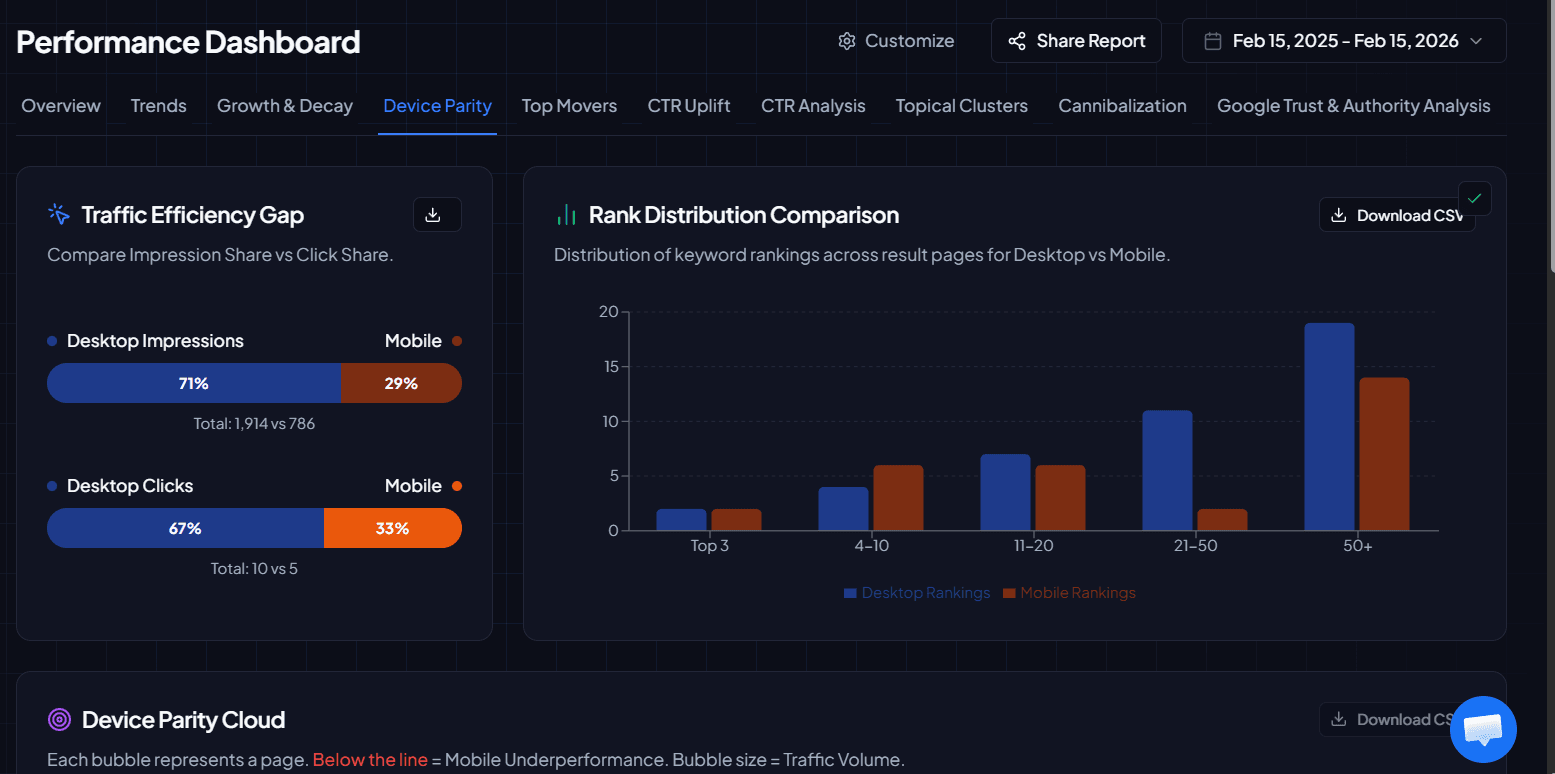The image size is (1555, 774).
Task: Click the target icon beside Device Parity Cloud
Action: coord(59,719)
